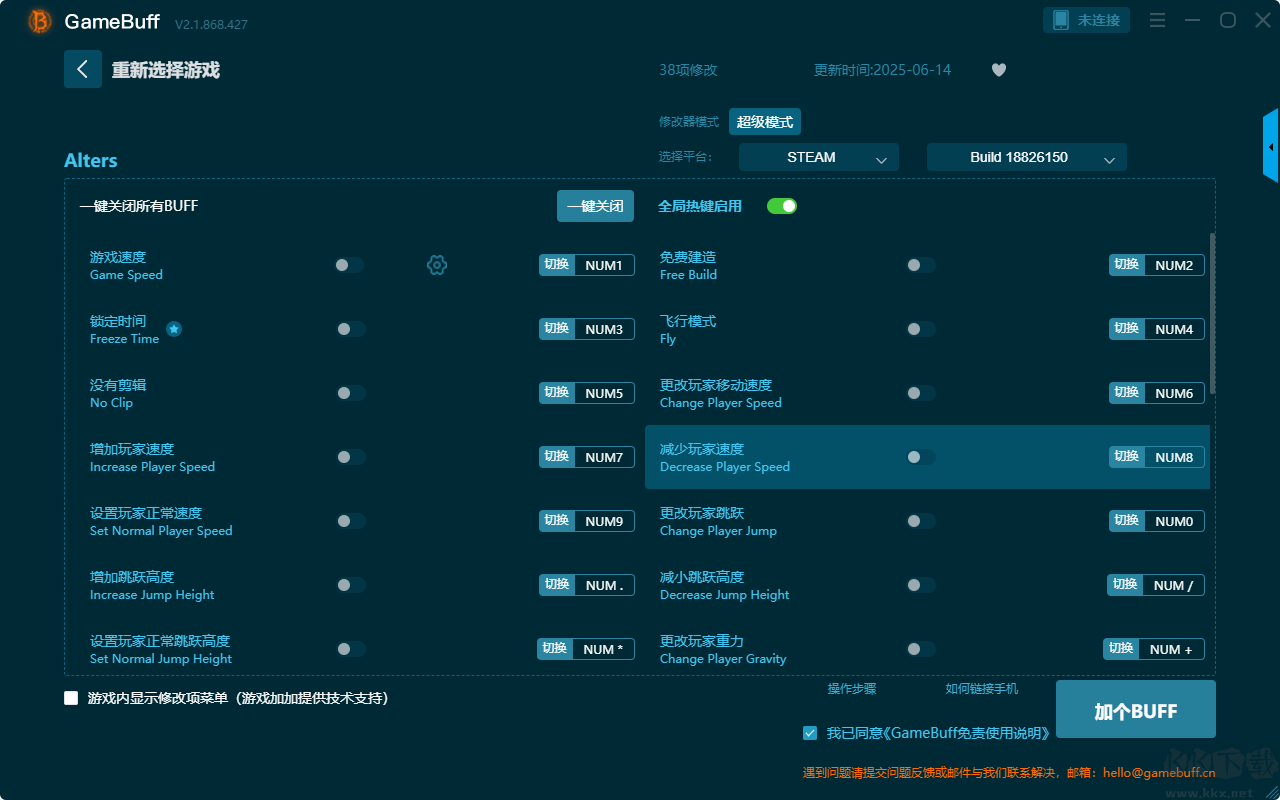Click the Decrease Player Speed label
The width and height of the screenshot is (1280, 800).
(725, 467)
